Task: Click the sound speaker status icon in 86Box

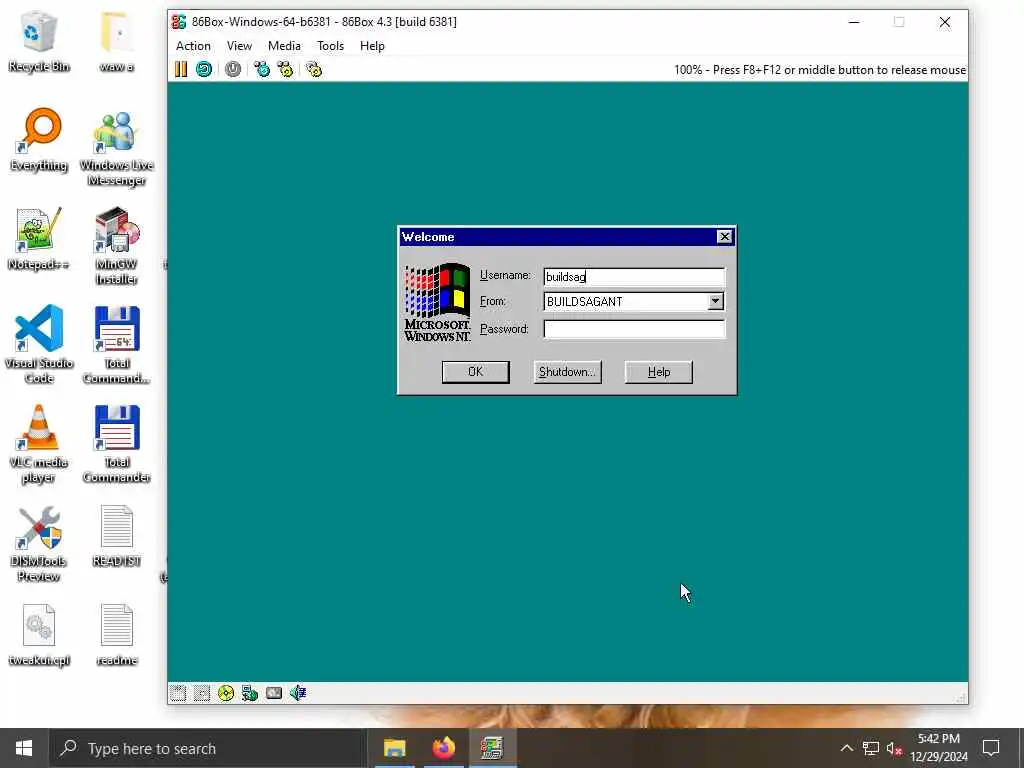Action: pyautogui.click(x=298, y=693)
